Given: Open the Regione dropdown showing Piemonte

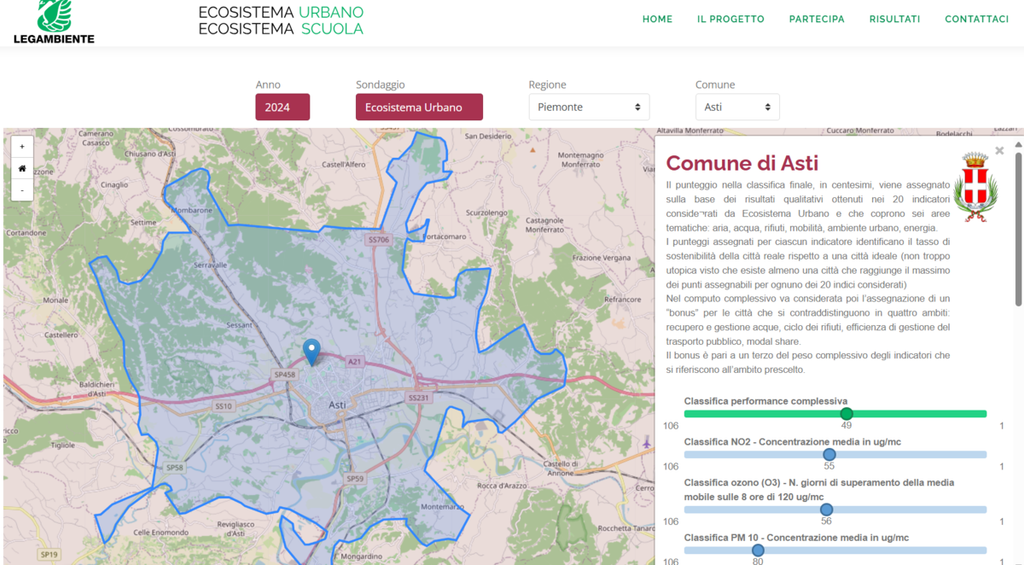Looking at the screenshot, I should coord(588,107).
